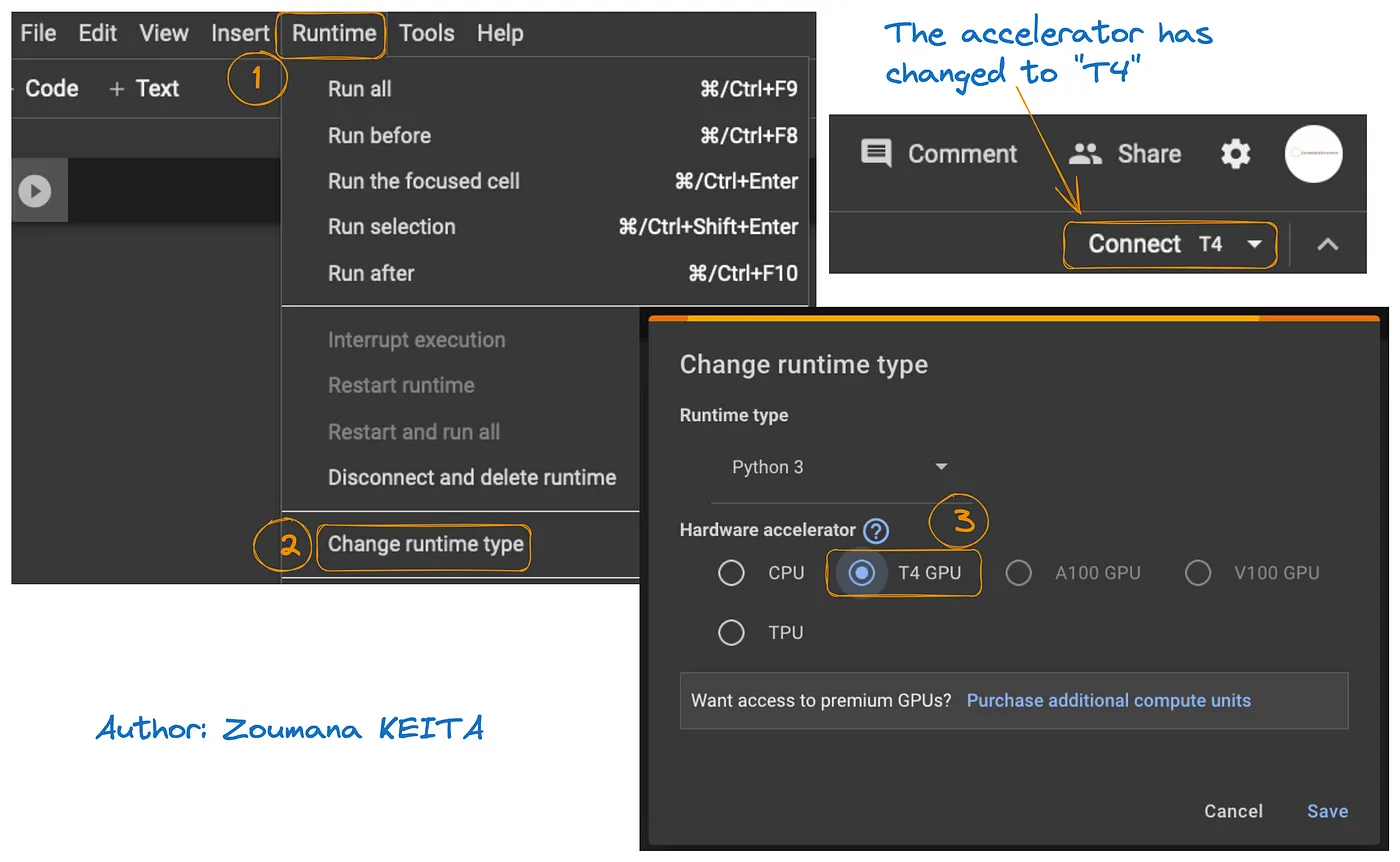Click the Hardware accelerator label

[767, 530]
